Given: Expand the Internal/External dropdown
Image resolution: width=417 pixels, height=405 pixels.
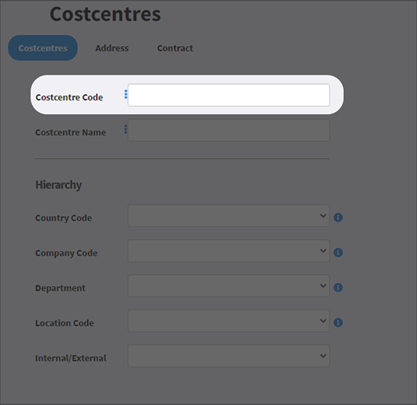Looking at the screenshot, I should point(229,356).
